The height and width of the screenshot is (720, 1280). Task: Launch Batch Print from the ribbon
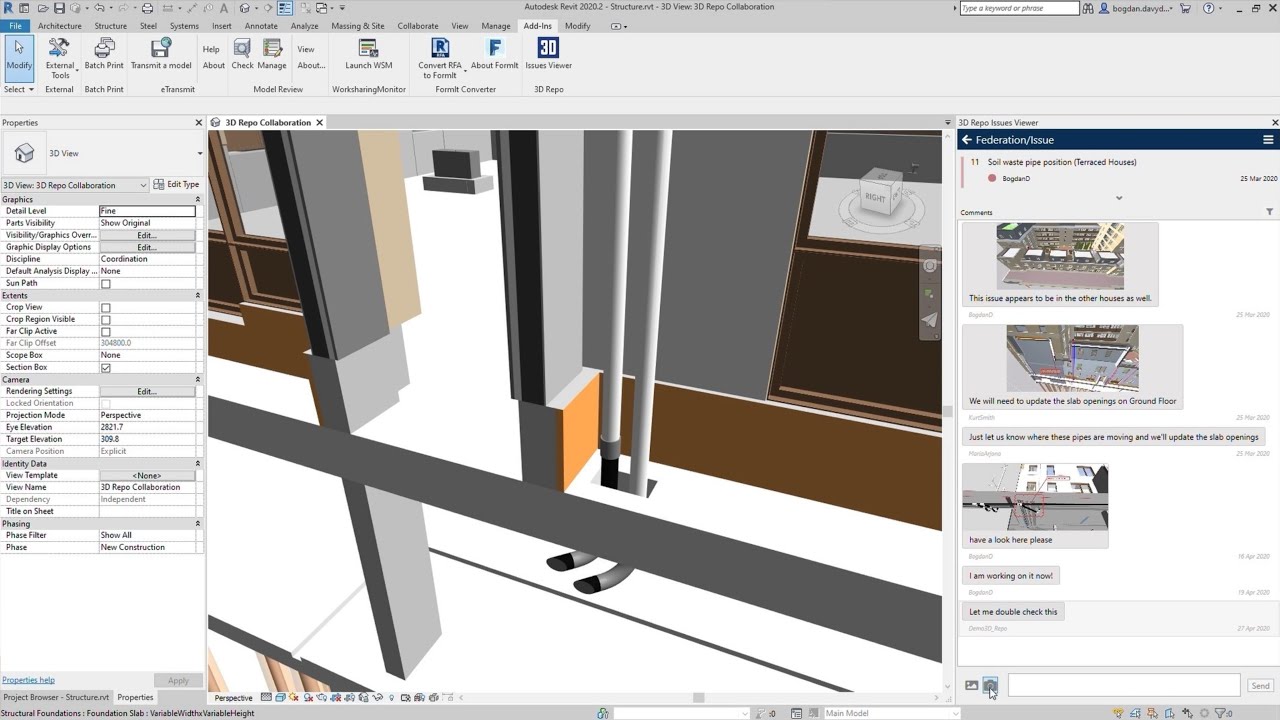click(104, 55)
